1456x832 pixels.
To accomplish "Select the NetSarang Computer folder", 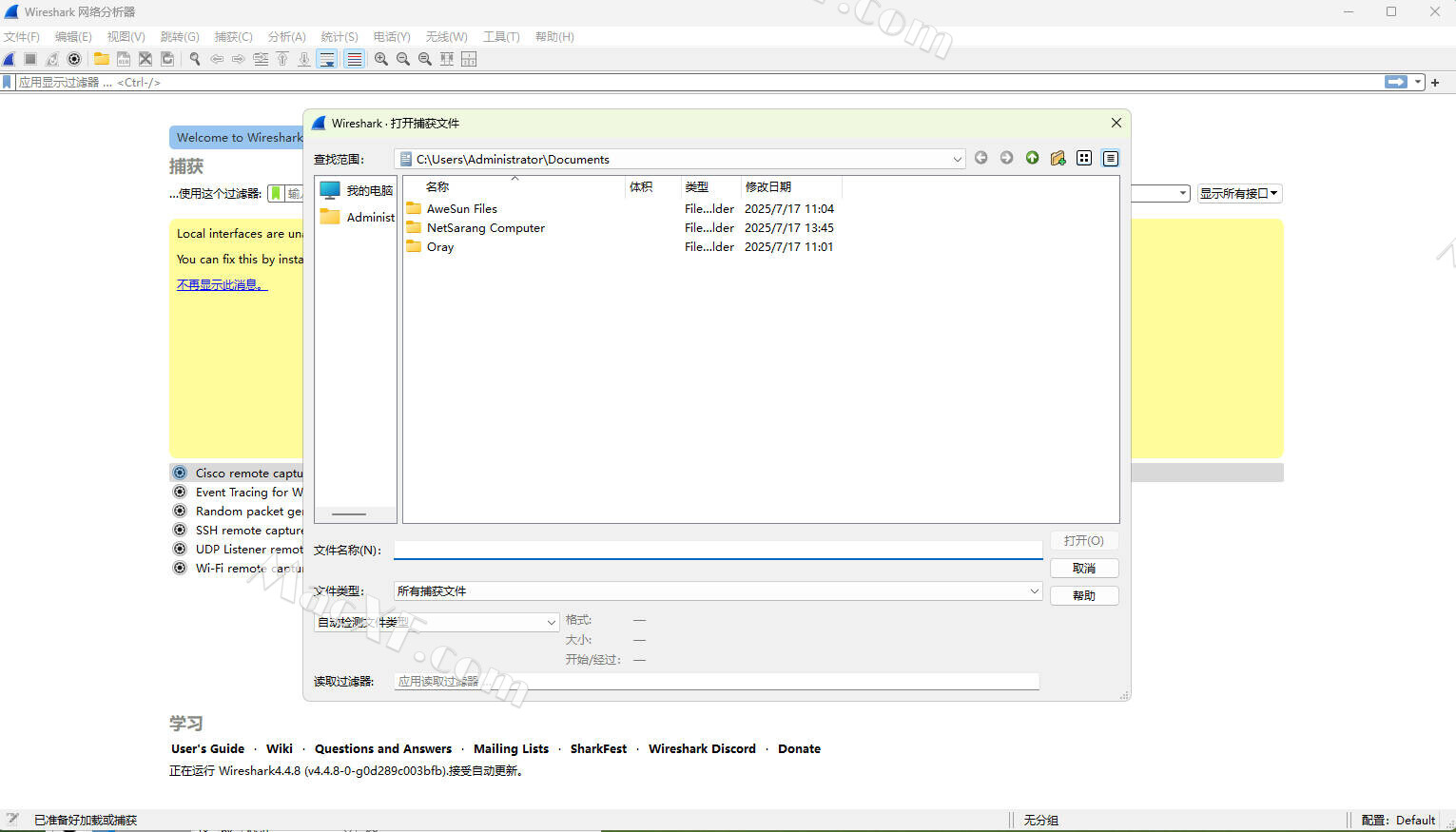I will click(x=476, y=227).
